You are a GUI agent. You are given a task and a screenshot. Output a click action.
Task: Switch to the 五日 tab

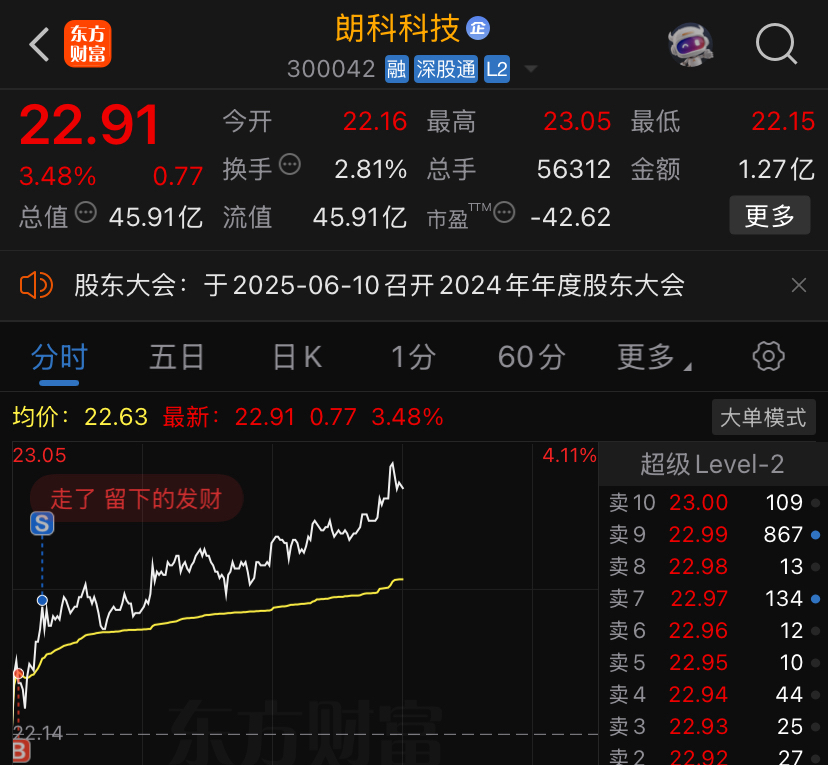[x=177, y=357]
